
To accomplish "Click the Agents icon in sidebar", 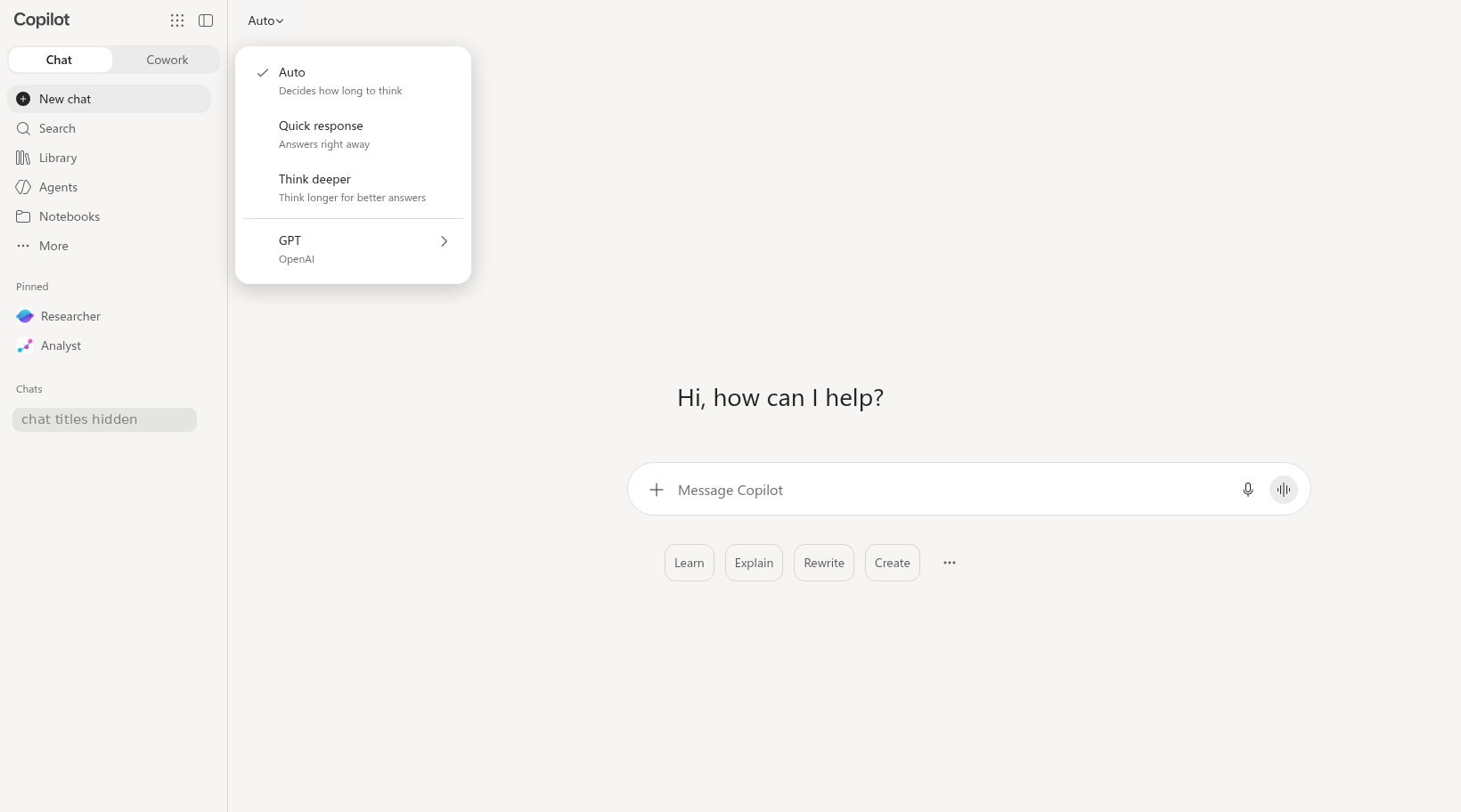I will (23, 187).
